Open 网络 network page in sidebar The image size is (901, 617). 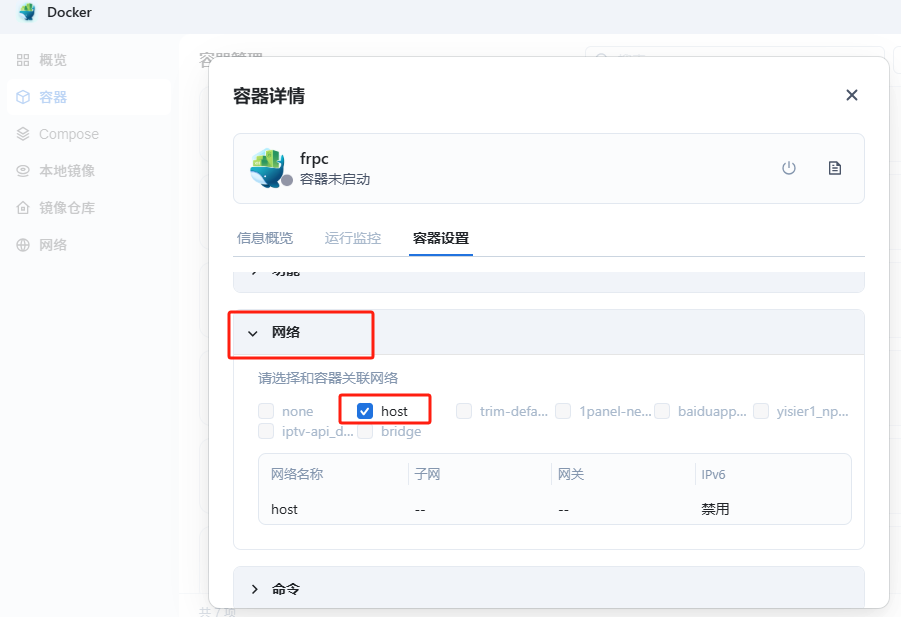coord(52,245)
